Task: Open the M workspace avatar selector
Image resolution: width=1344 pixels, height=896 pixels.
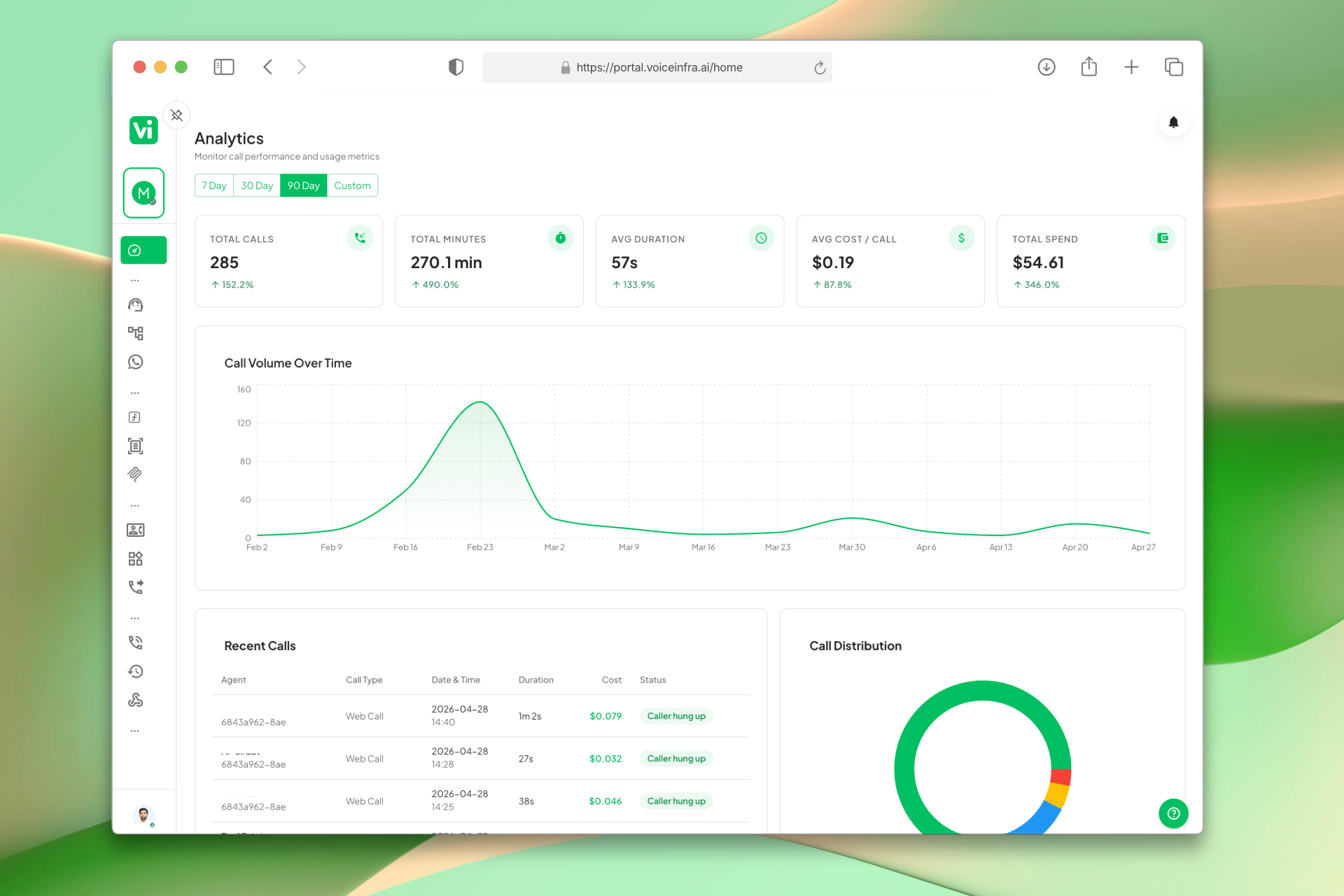Action: point(143,192)
